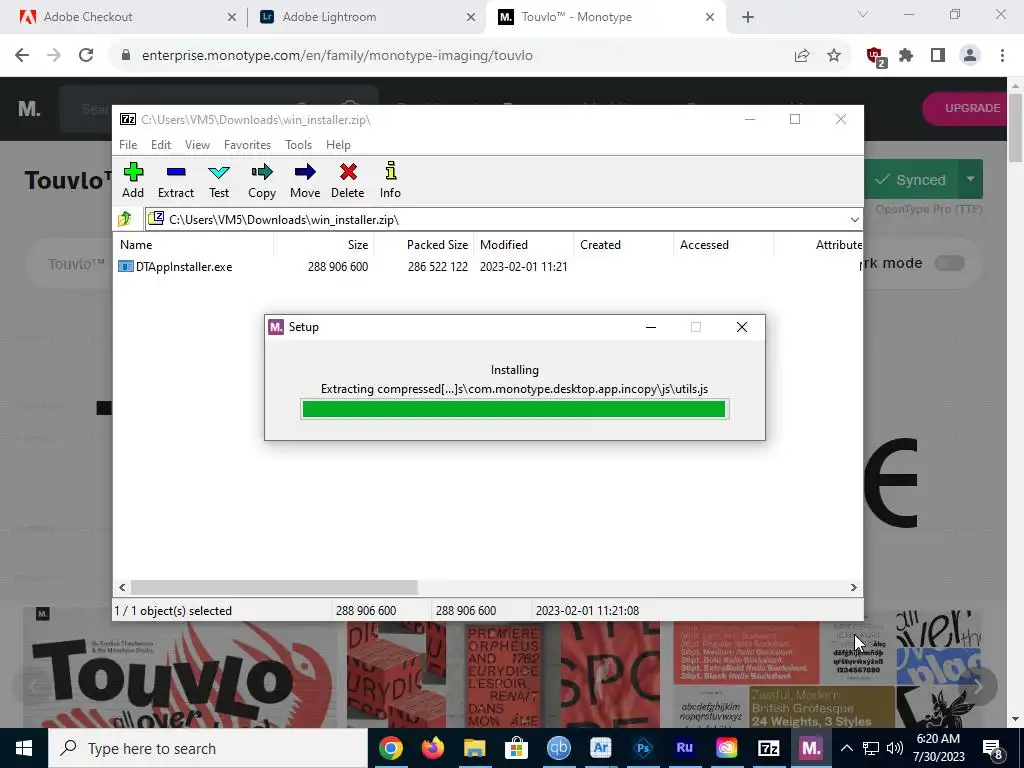Select the DTAppInstaller.exe file icon
1024x768 pixels.
coord(125,266)
